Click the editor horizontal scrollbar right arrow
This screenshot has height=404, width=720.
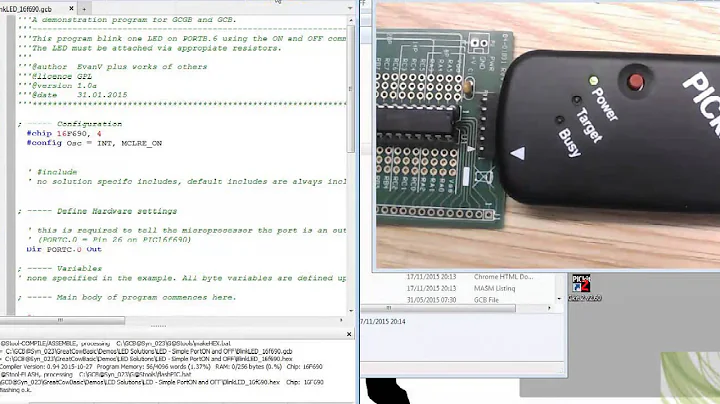[341, 320]
